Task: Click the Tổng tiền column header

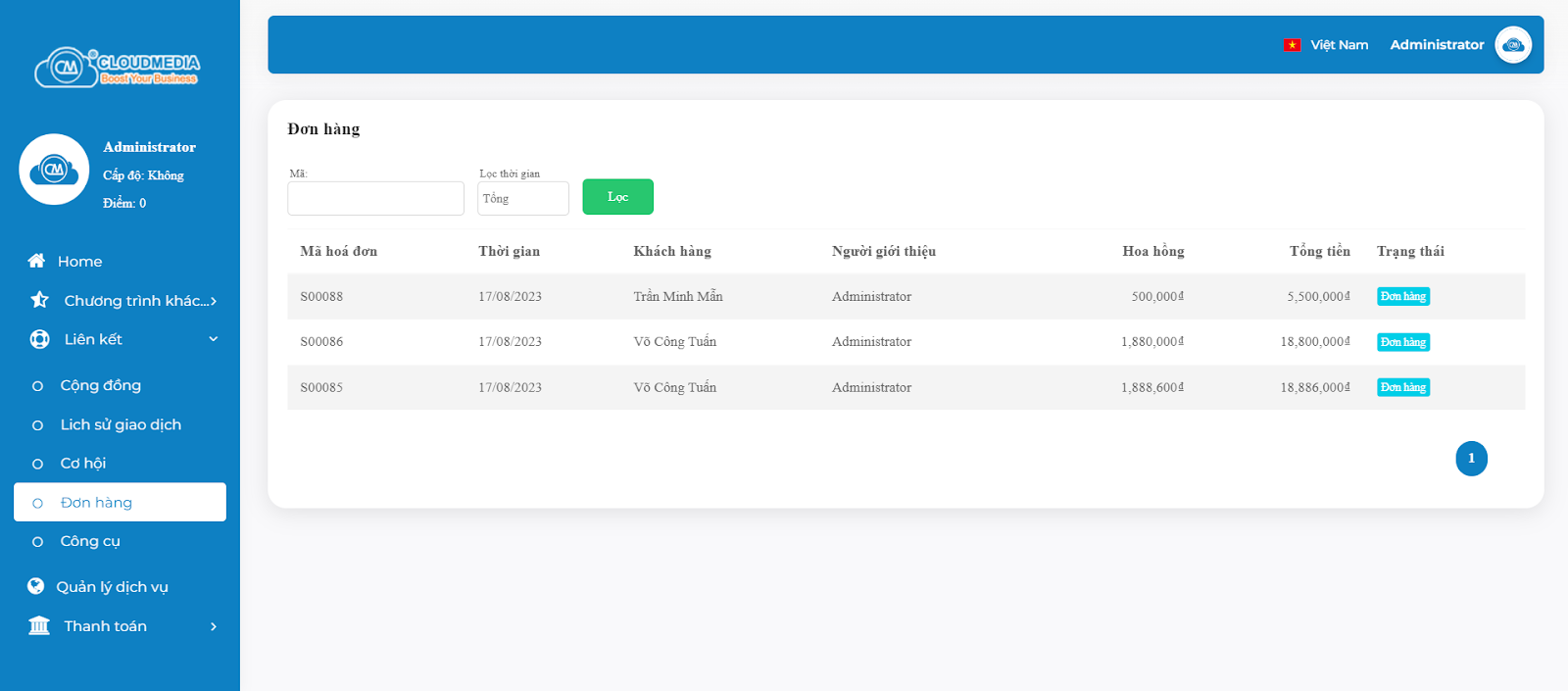Action: click(x=1320, y=251)
